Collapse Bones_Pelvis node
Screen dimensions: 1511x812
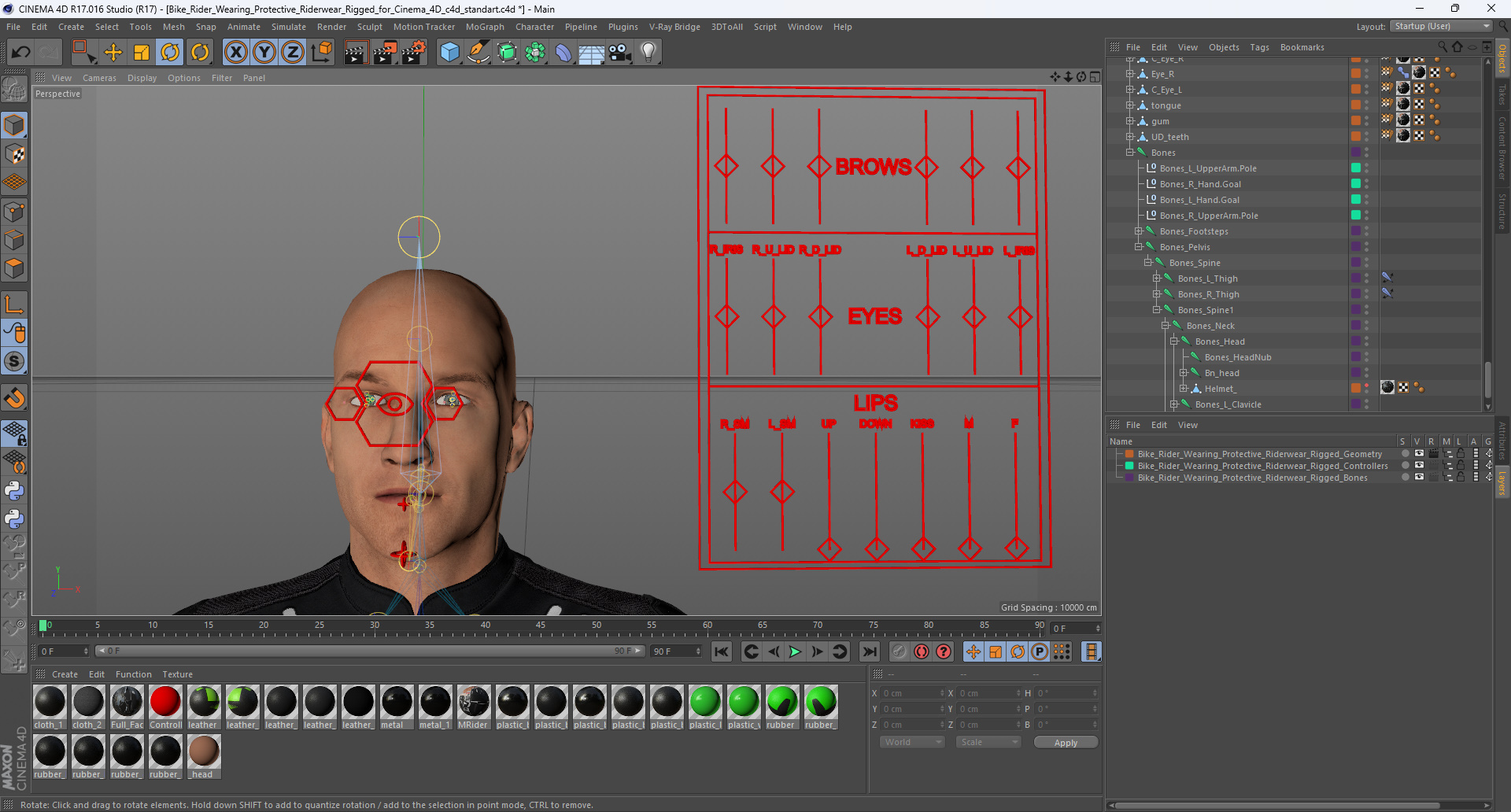(1138, 246)
